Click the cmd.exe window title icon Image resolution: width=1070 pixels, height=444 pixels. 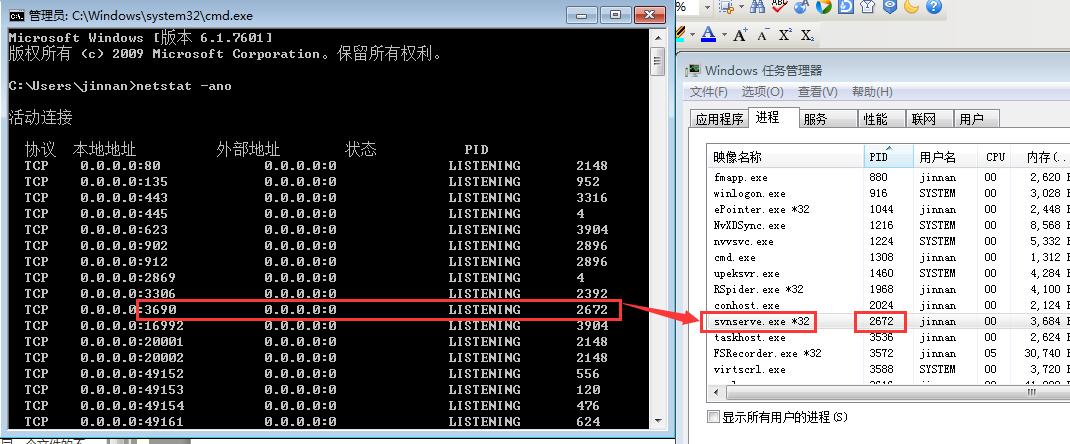16,15
